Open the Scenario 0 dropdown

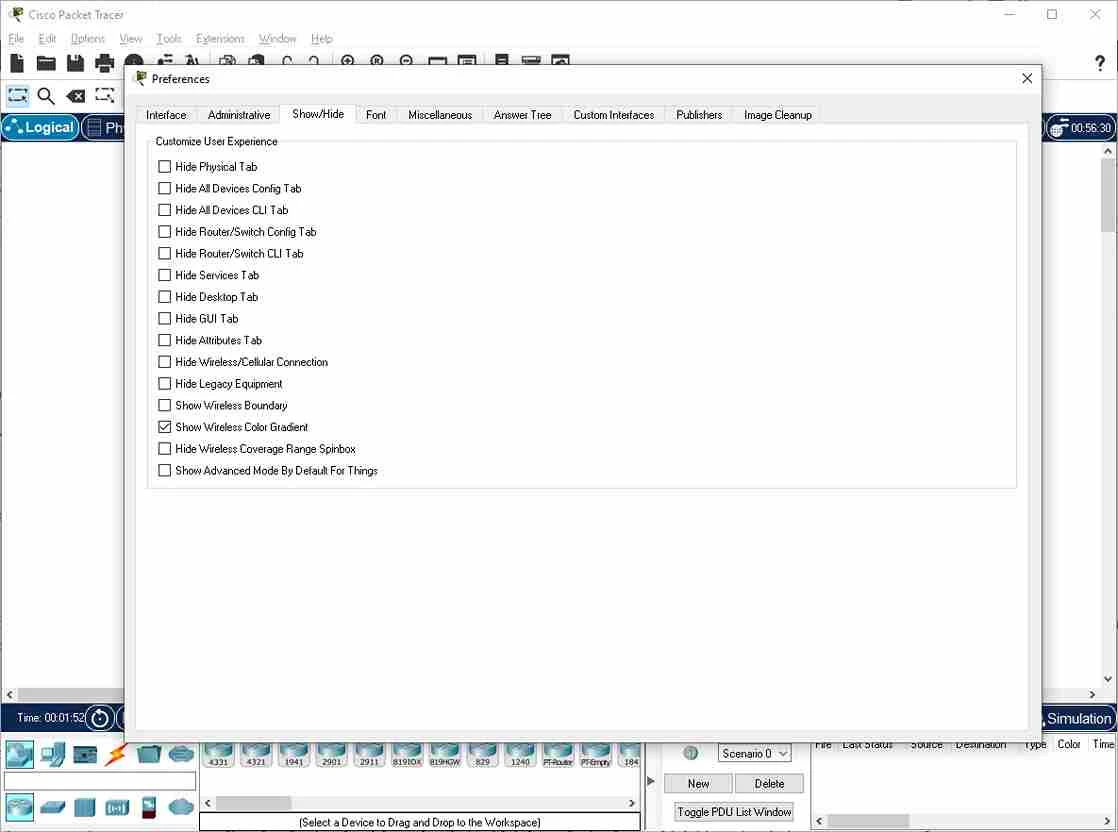point(754,754)
